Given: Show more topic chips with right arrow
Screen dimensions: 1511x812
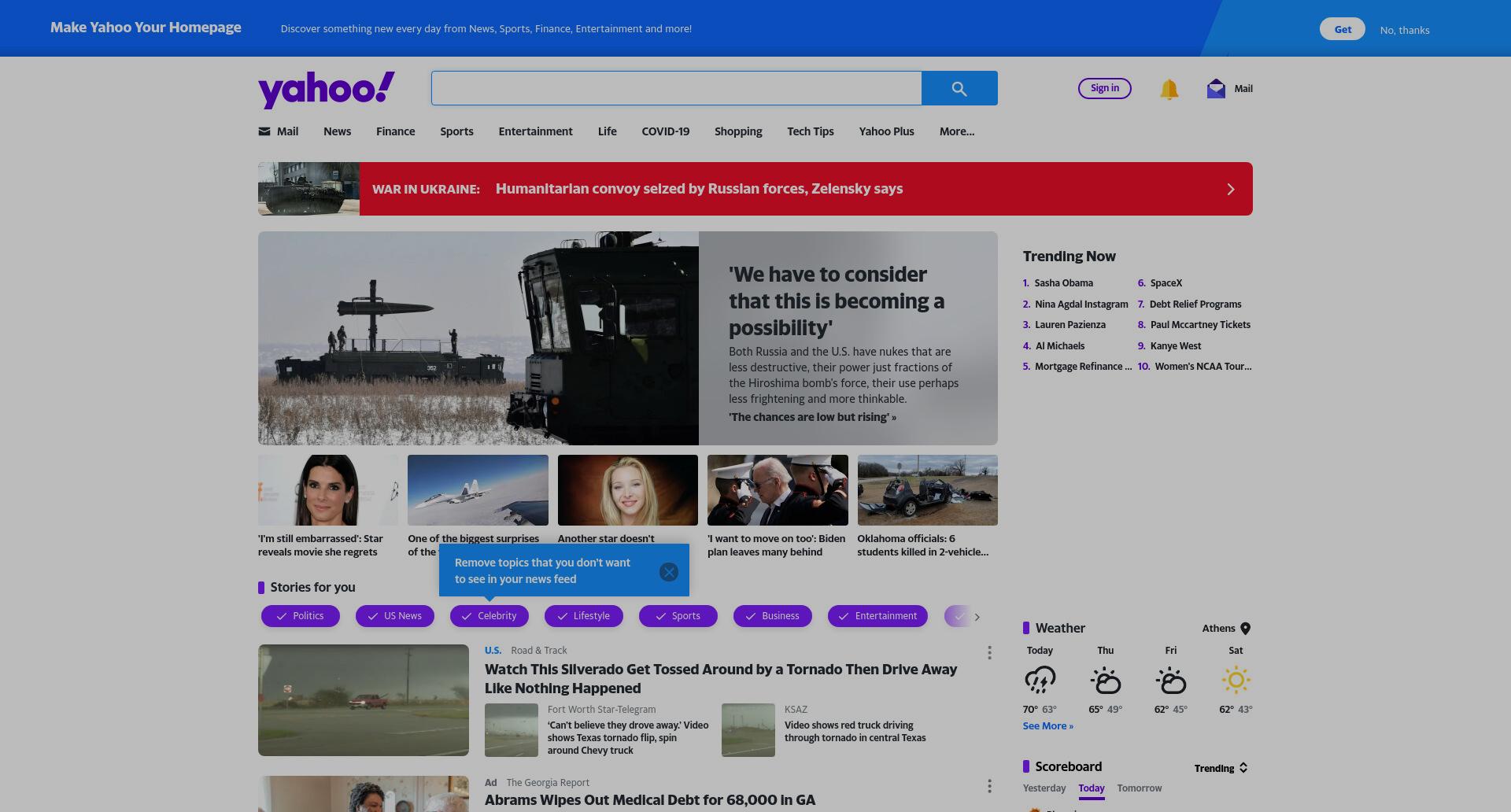Looking at the screenshot, I should (x=977, y=617).
